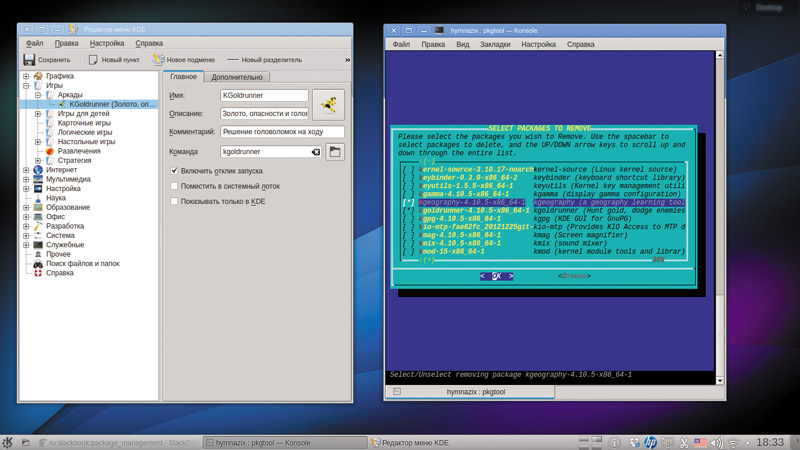Click Новый разделитель toolbar button
This screenshot has height=450, width=800.
click(x=264, y=60)
